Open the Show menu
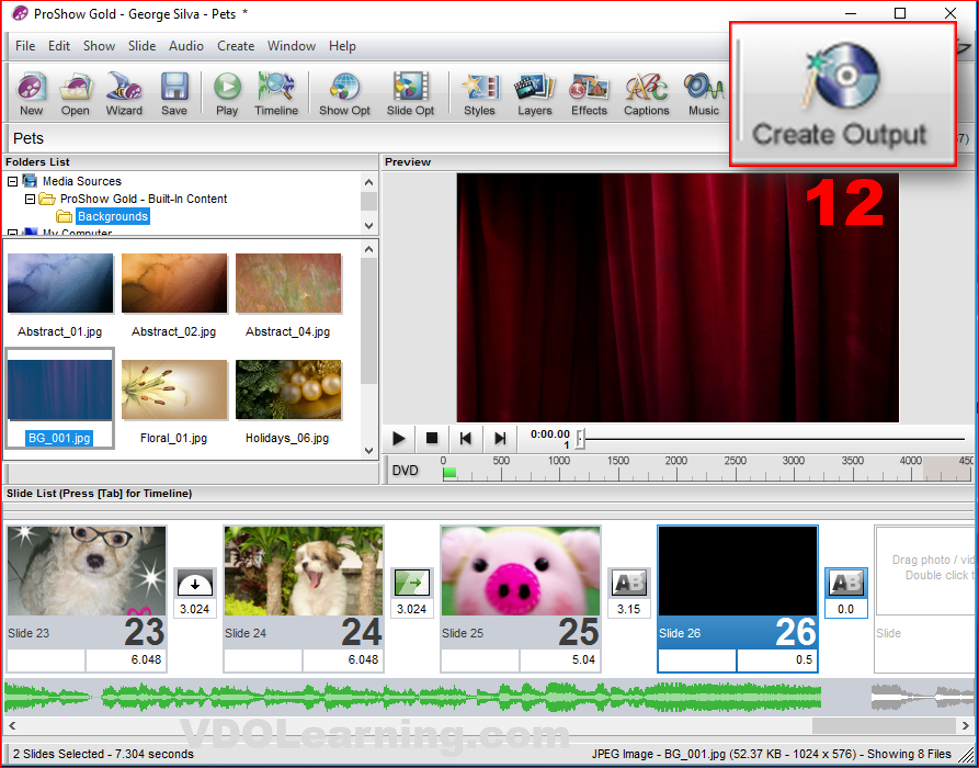The width and height of the screenshot is (979, 768). (99, 46)
